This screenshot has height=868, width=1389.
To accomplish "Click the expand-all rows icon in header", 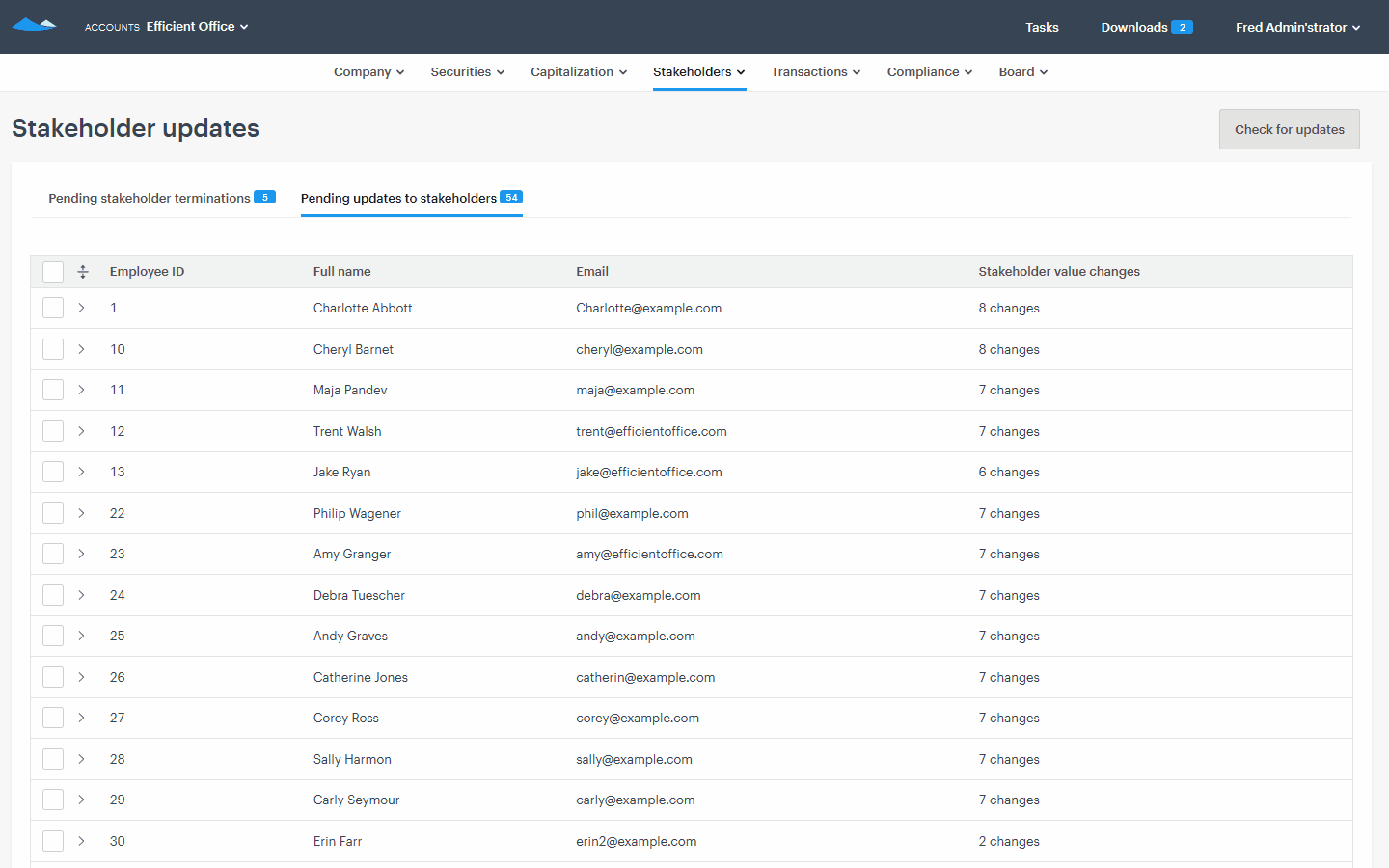I will tap(83, 272).
